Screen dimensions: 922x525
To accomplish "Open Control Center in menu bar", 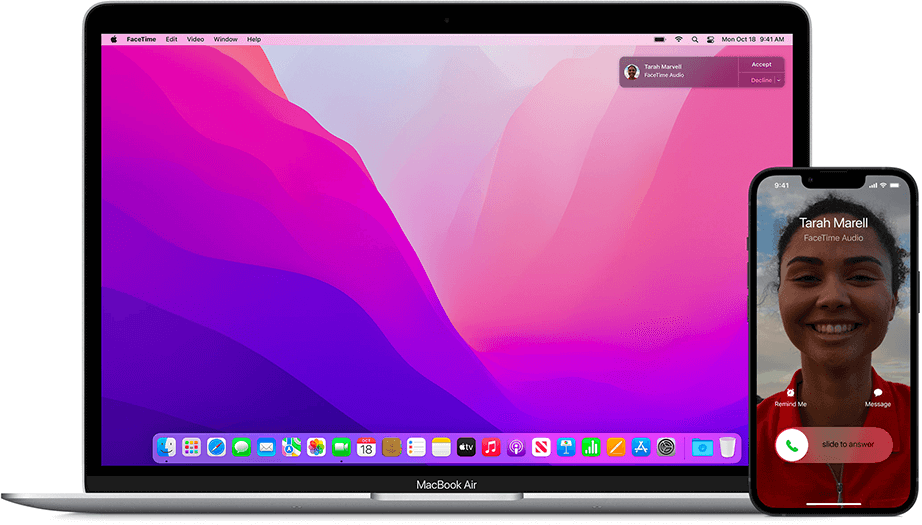I will (711, 39).
